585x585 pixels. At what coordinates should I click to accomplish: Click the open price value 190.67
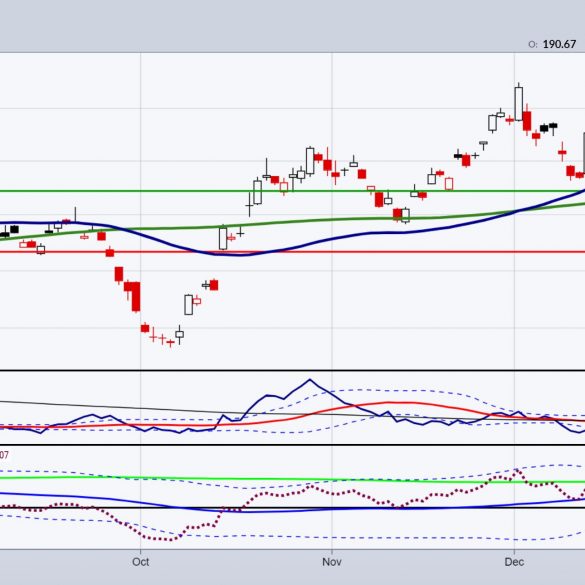559,44
